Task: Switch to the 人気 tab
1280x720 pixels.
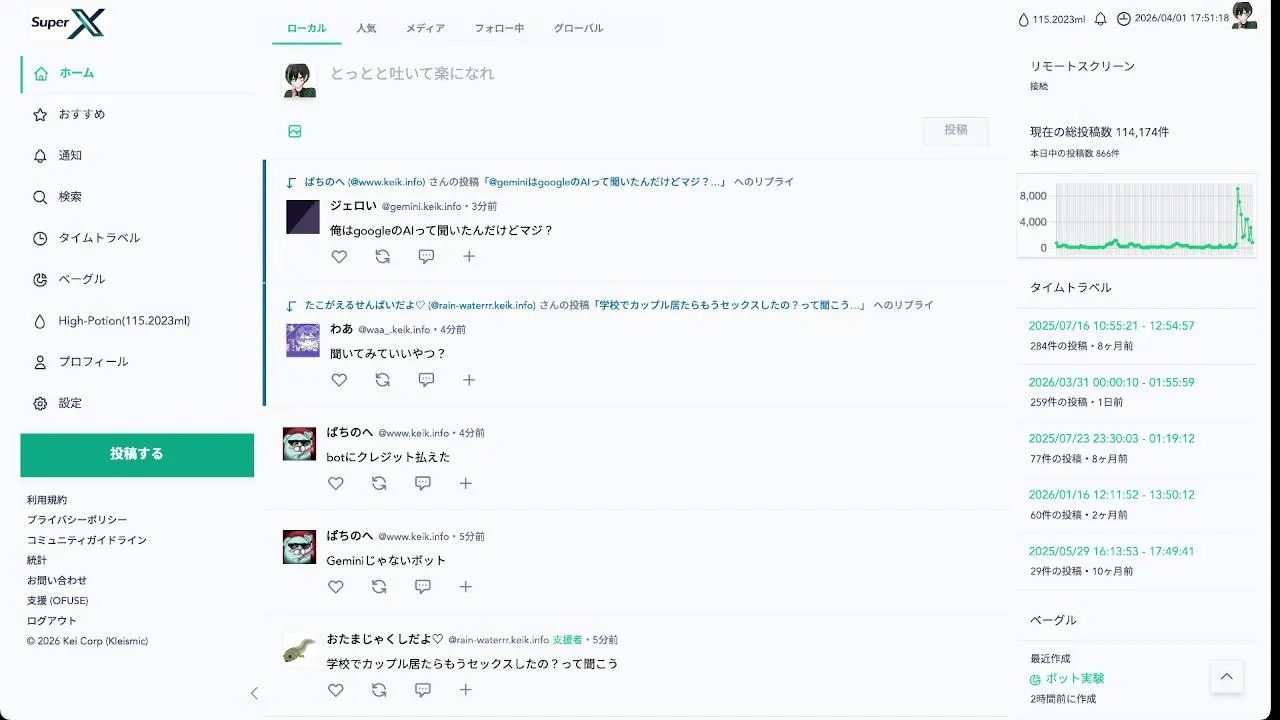Action: 366,28
